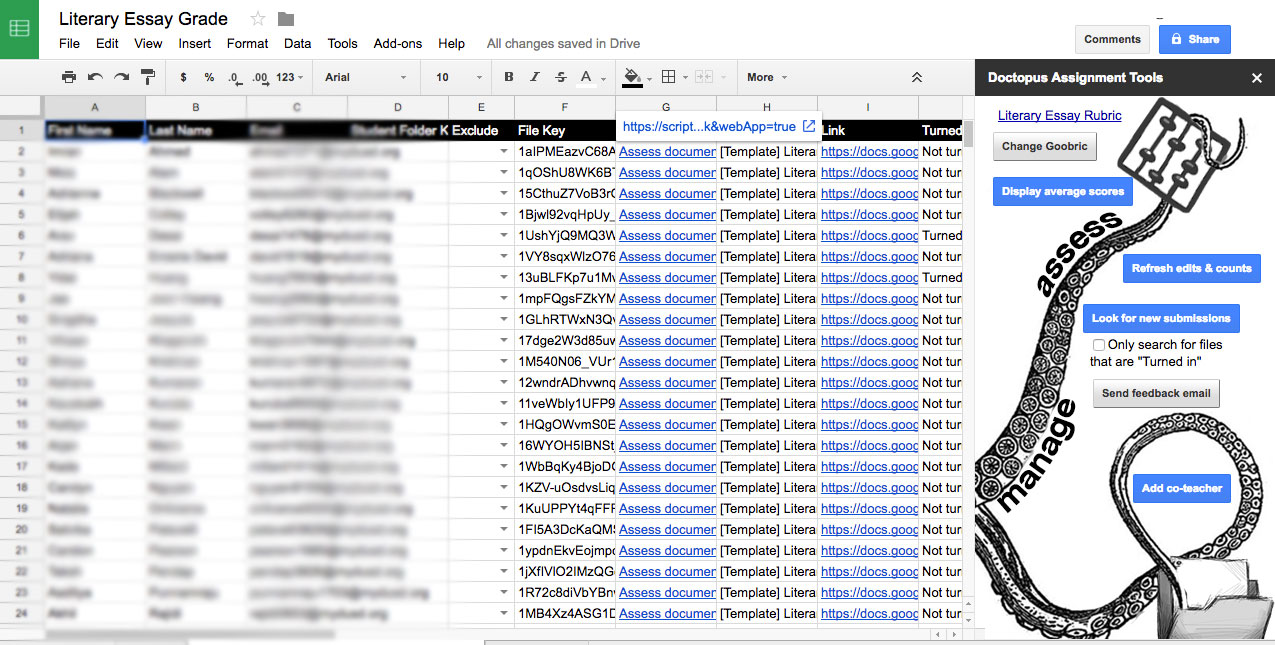Star the Literary Essay Grade document
Viewport: 1275px width, 645px height.
258,19
